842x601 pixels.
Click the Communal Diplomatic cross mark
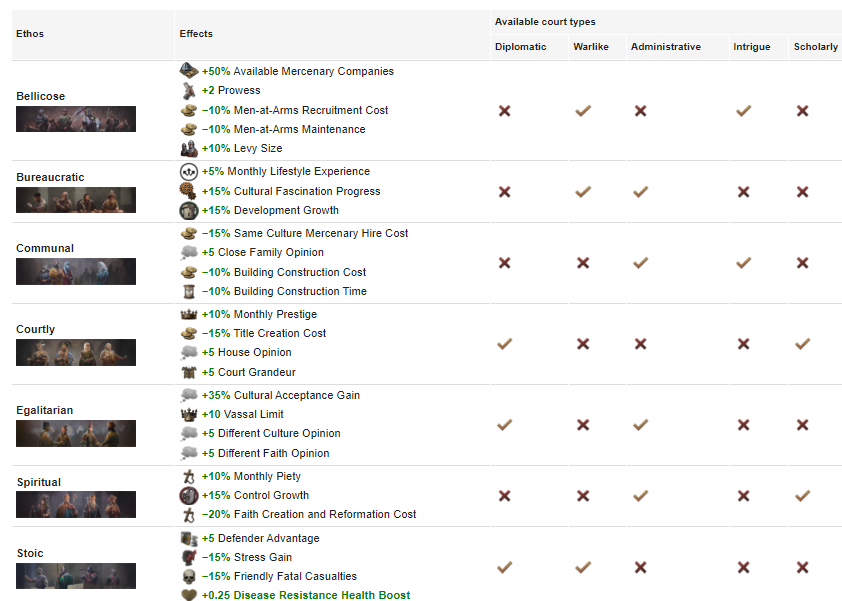pyautogui.click(x=504, y=263)
